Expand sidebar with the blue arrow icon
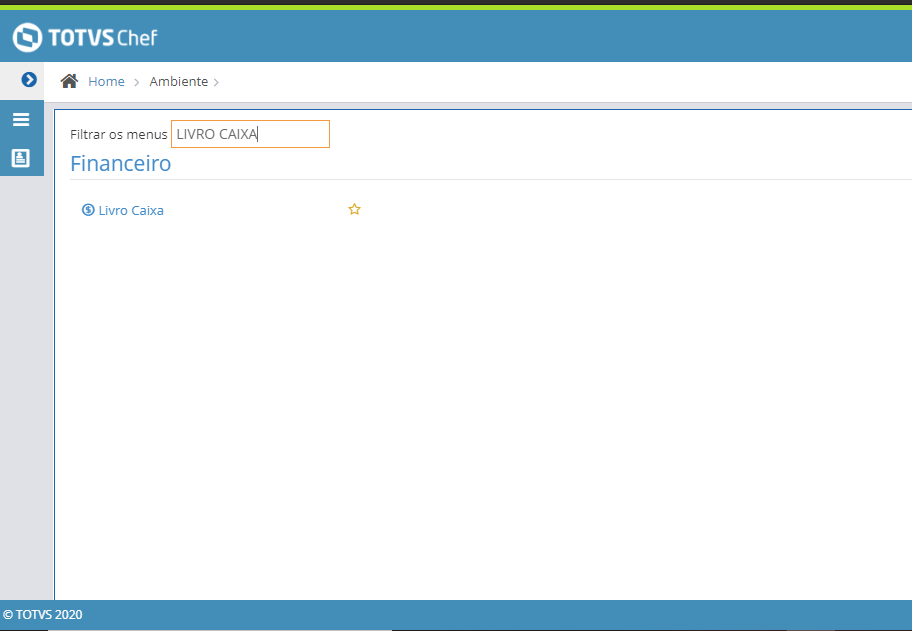Viewport: 912px width, 631px height. tap(29, 80)
